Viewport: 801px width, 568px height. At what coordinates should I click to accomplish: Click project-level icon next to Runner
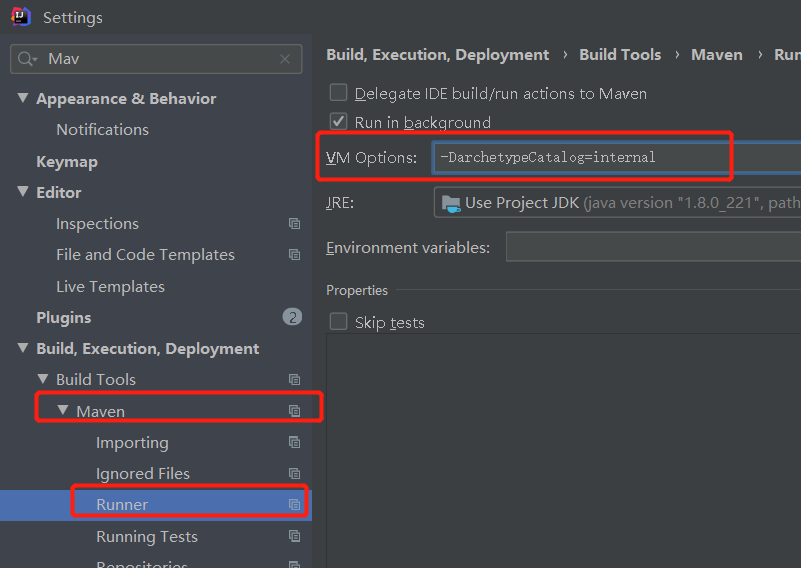(x=294, y=505)
